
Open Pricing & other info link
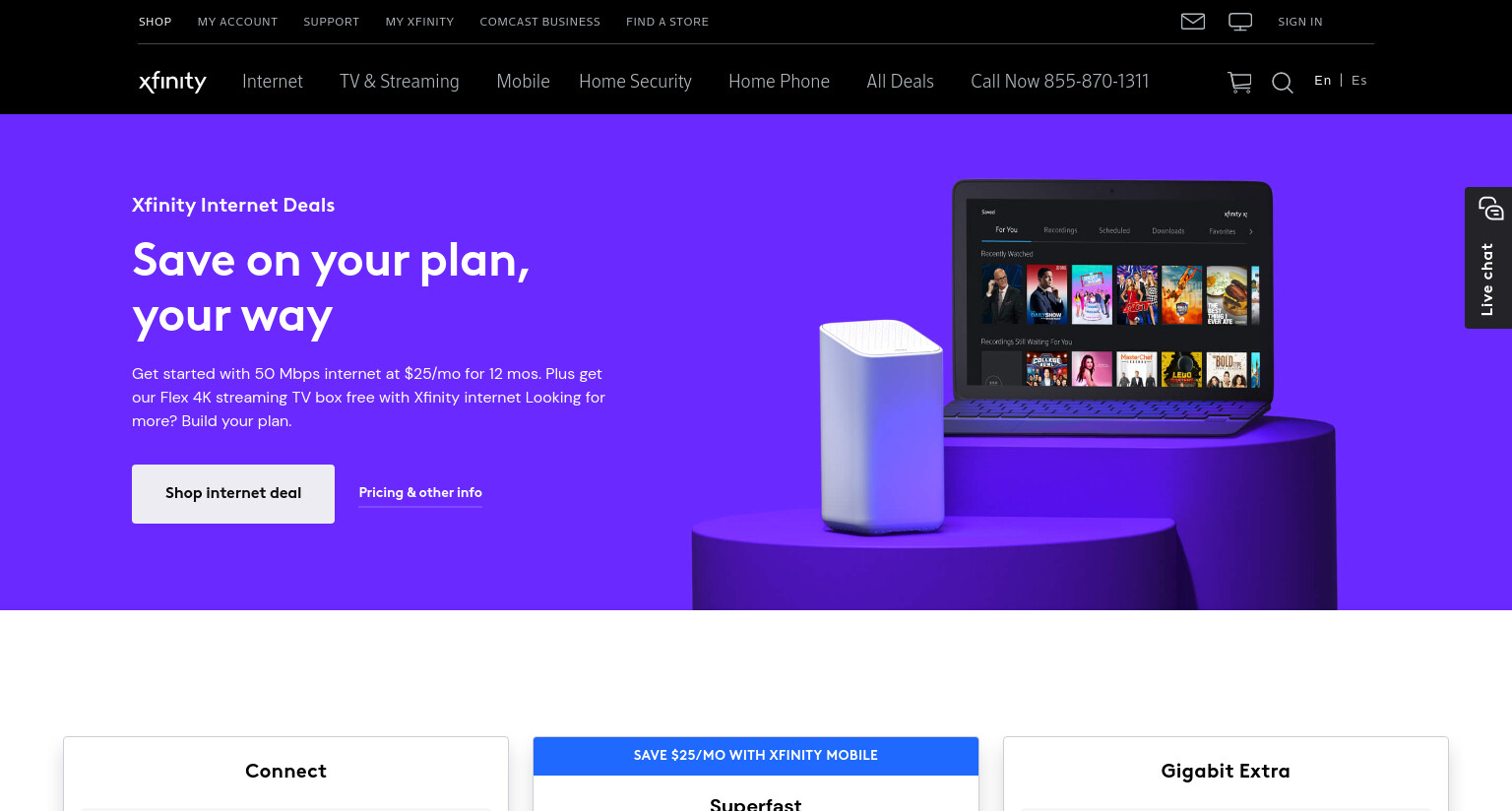click(420, 492)
